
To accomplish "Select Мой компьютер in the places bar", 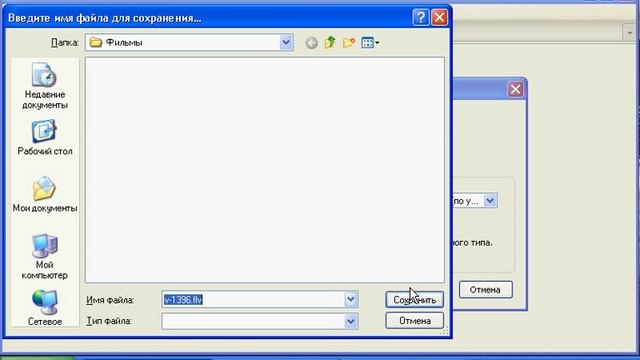I will click(x=44, y=257).
